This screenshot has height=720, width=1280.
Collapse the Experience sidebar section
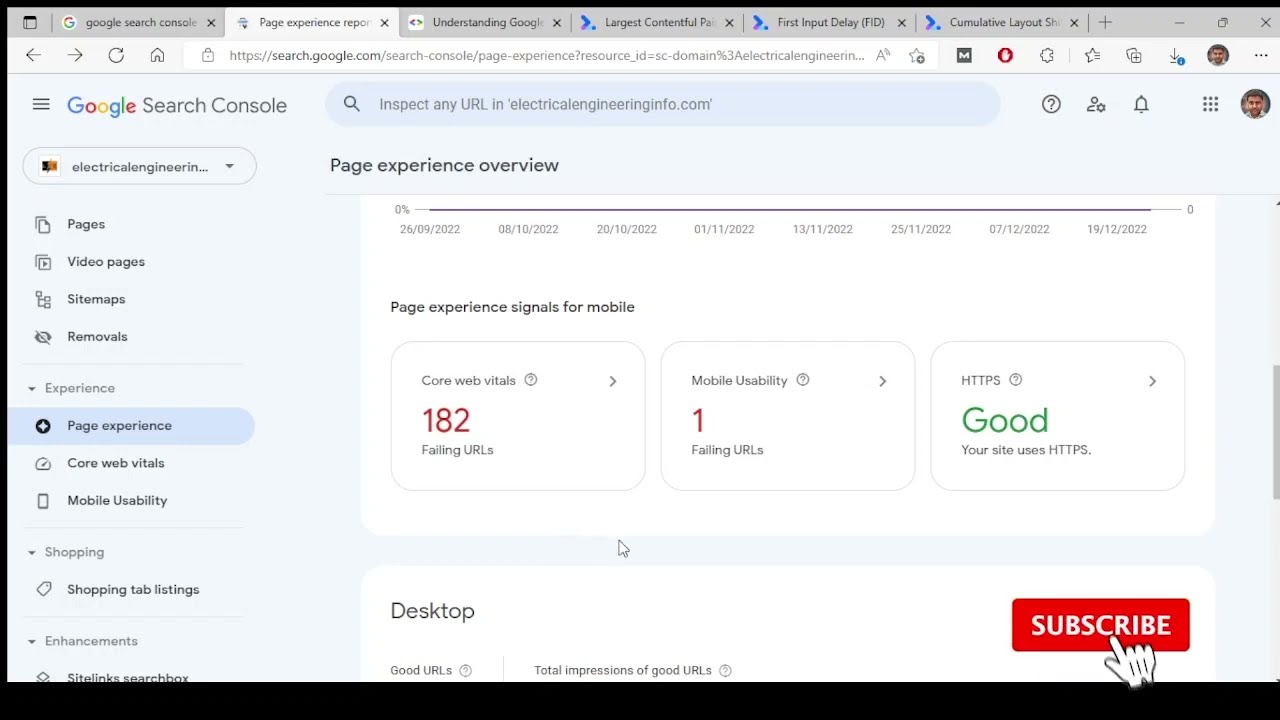pos(32,388)
